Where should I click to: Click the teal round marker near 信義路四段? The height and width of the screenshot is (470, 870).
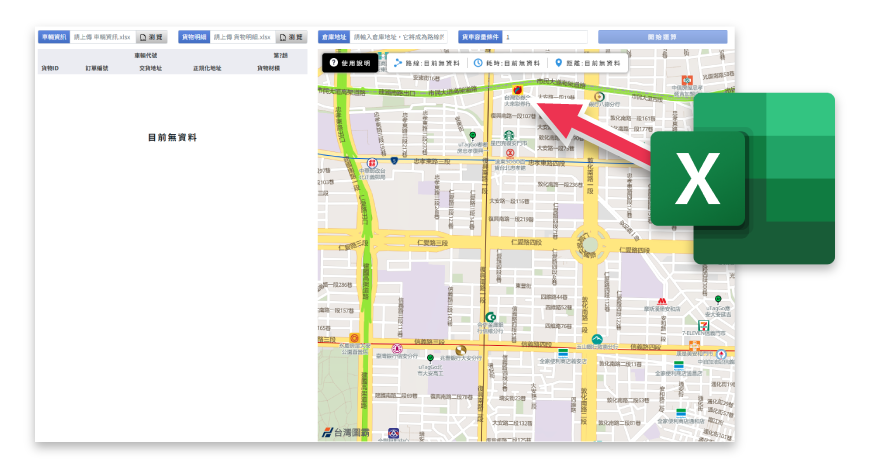click(x=597, y=339)
